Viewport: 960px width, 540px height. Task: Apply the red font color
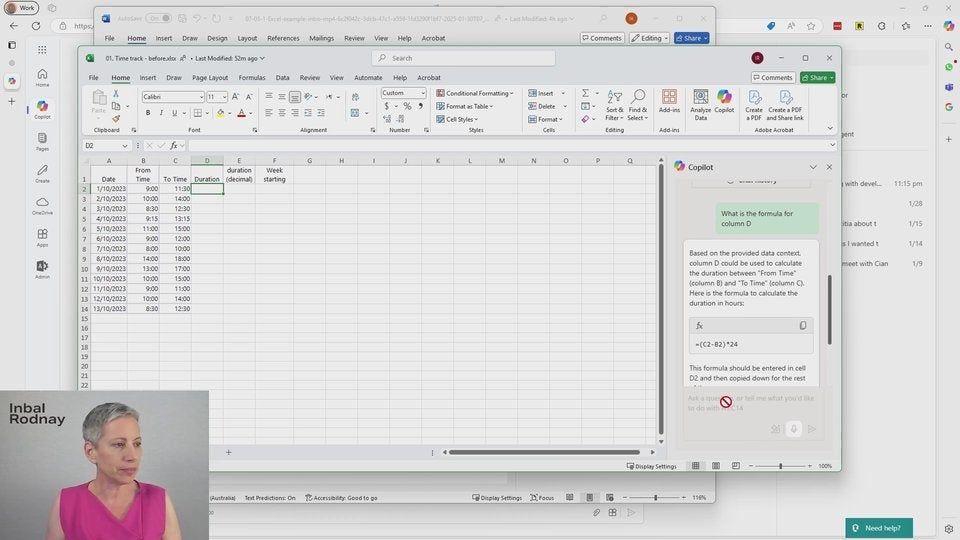[x=241, y=113]
